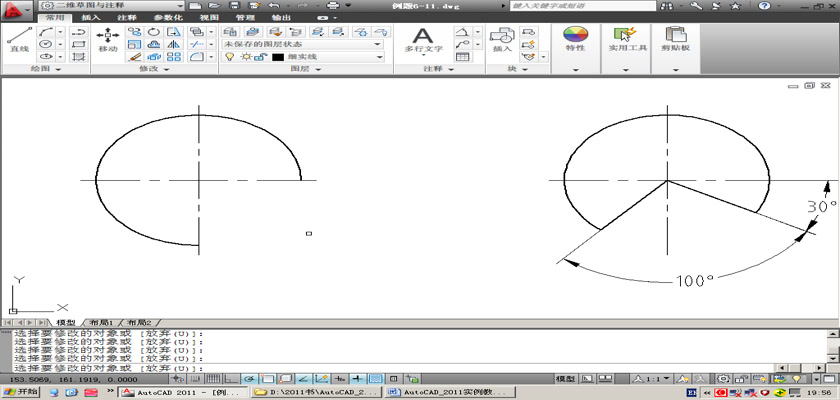This screenshot has height=400, width=840.
Task: Switch to the 布局2 layout tab
Action: (138, 323)
